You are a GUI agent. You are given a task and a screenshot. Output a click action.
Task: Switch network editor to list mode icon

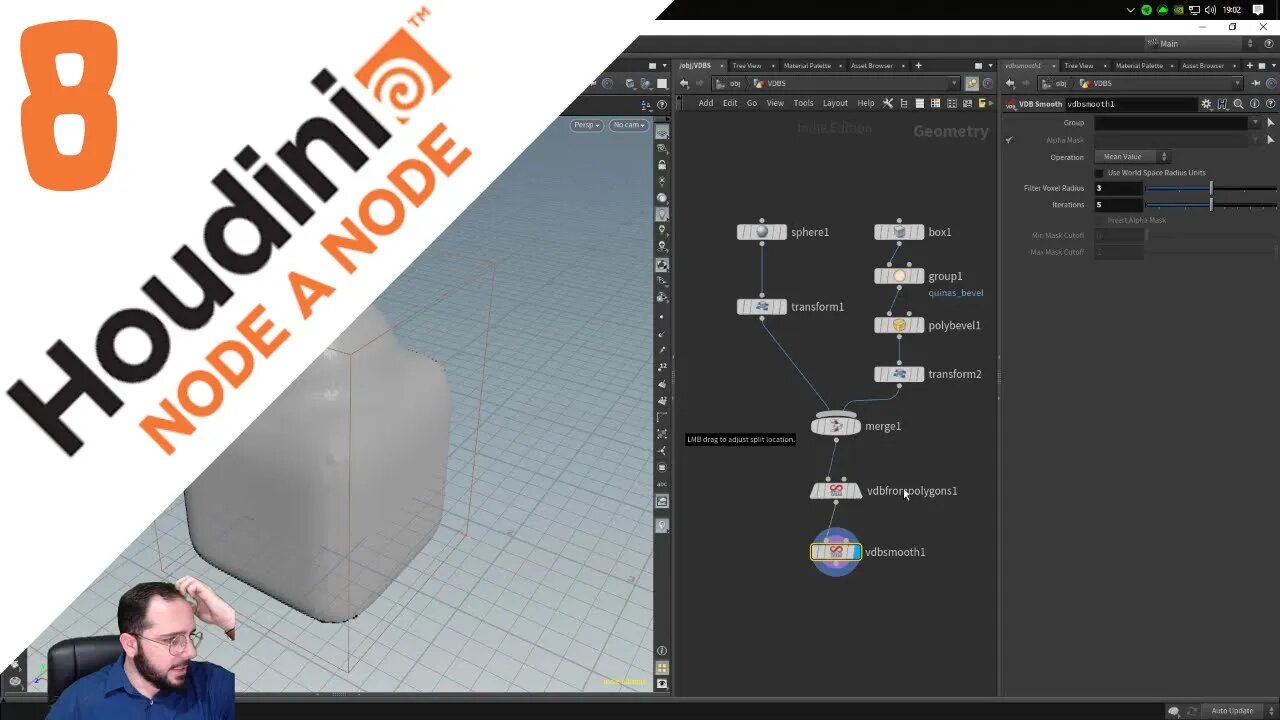coord(920,103)
